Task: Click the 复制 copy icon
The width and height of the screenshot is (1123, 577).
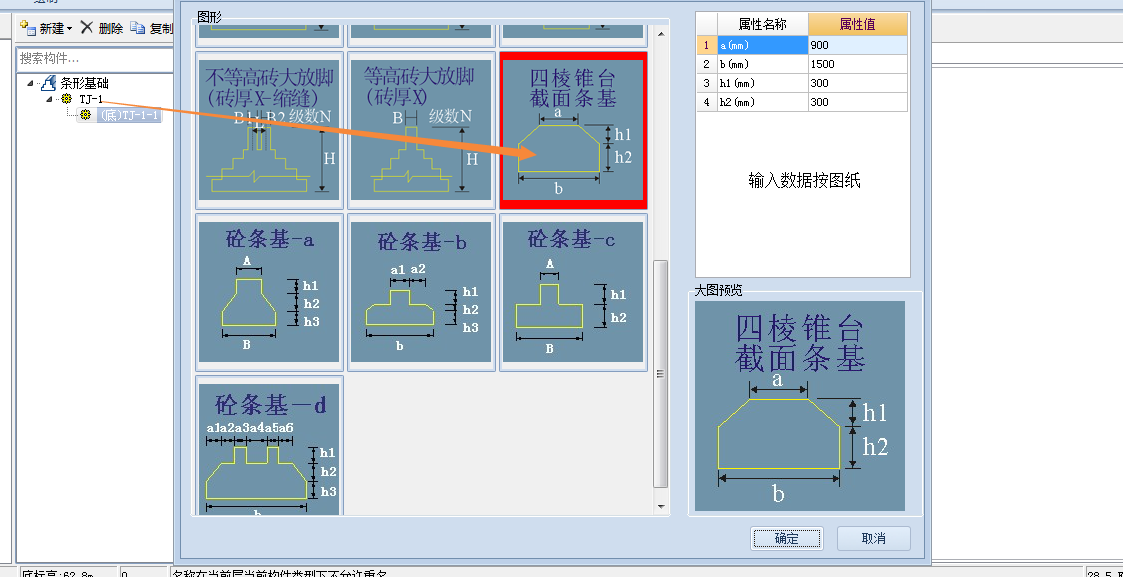Action: click(138, 28)
